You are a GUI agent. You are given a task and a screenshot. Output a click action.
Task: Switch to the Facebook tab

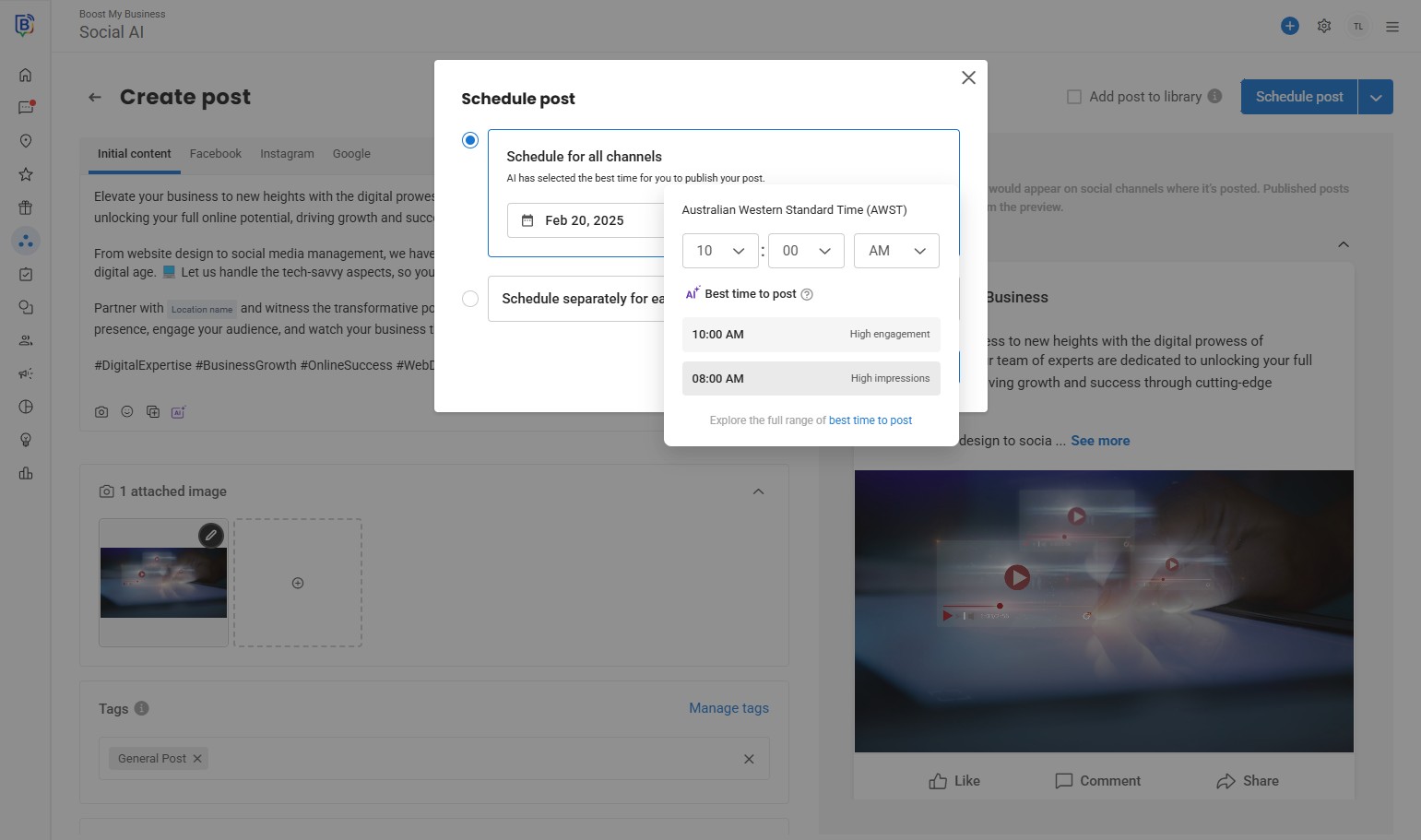point(215,154)
